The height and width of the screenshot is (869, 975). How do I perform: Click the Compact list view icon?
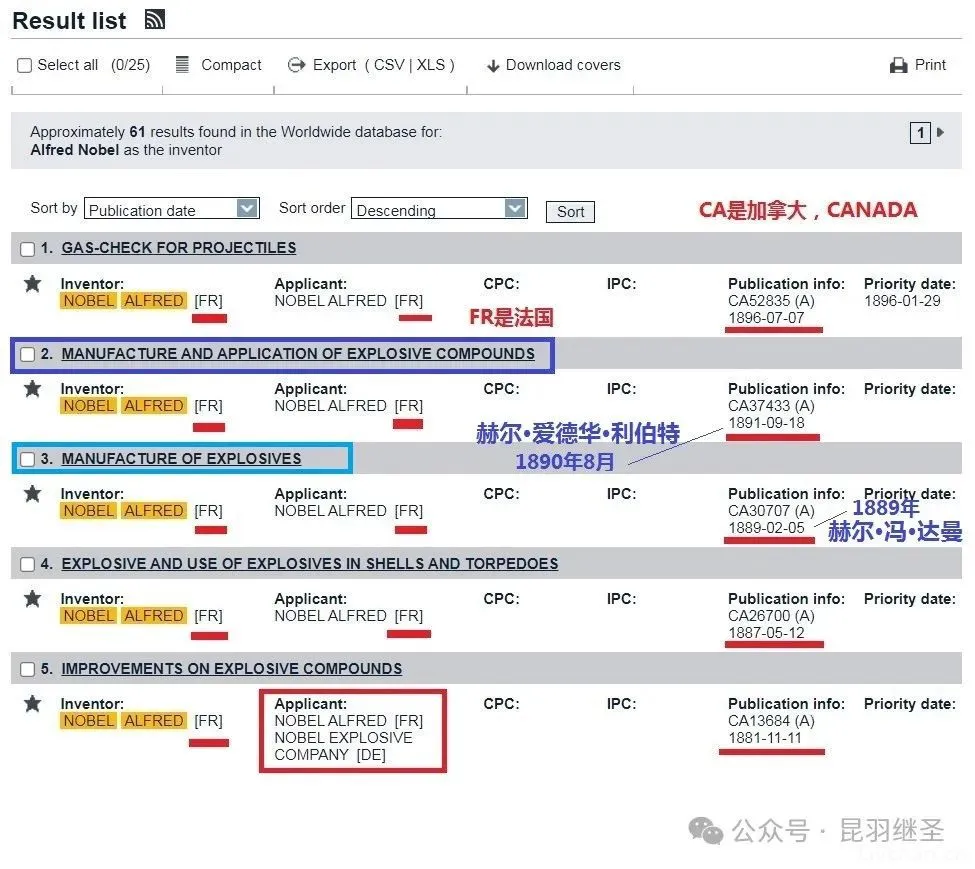coord(182,65)
